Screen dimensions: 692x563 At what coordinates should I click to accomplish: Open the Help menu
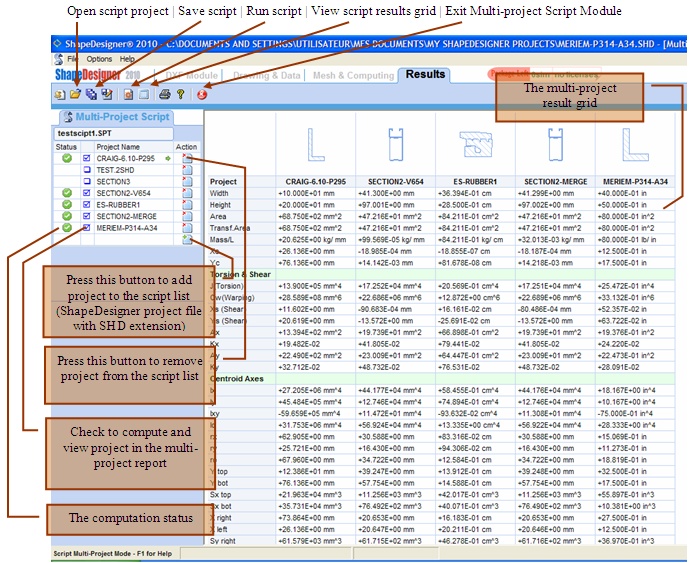coord(127,59)
